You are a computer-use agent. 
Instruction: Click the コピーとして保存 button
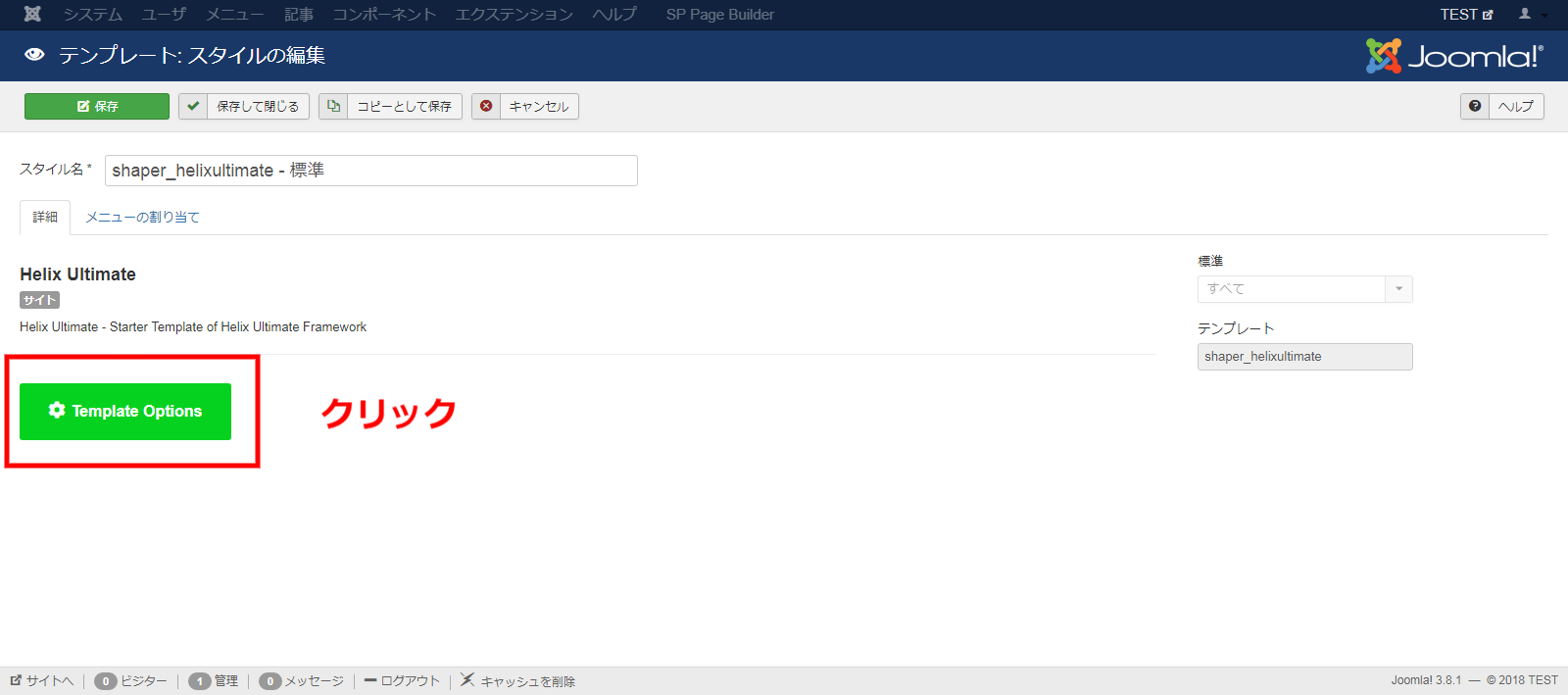click(x=390, y=106)
